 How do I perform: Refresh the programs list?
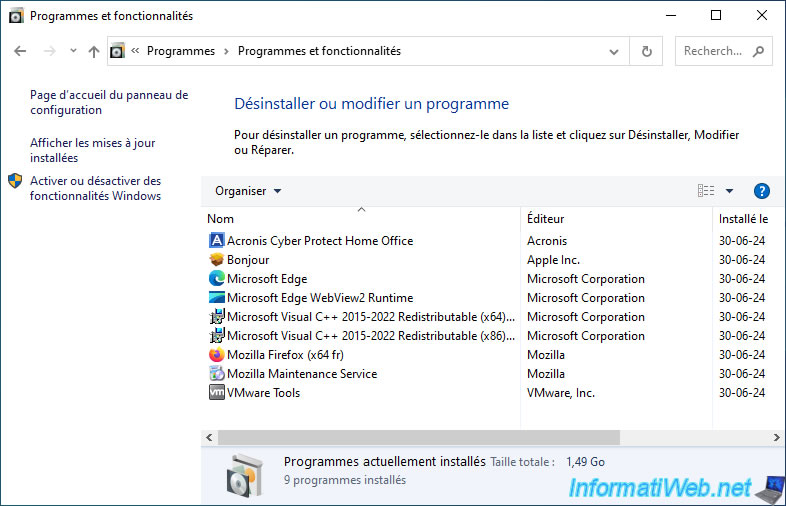pos(647,51)
